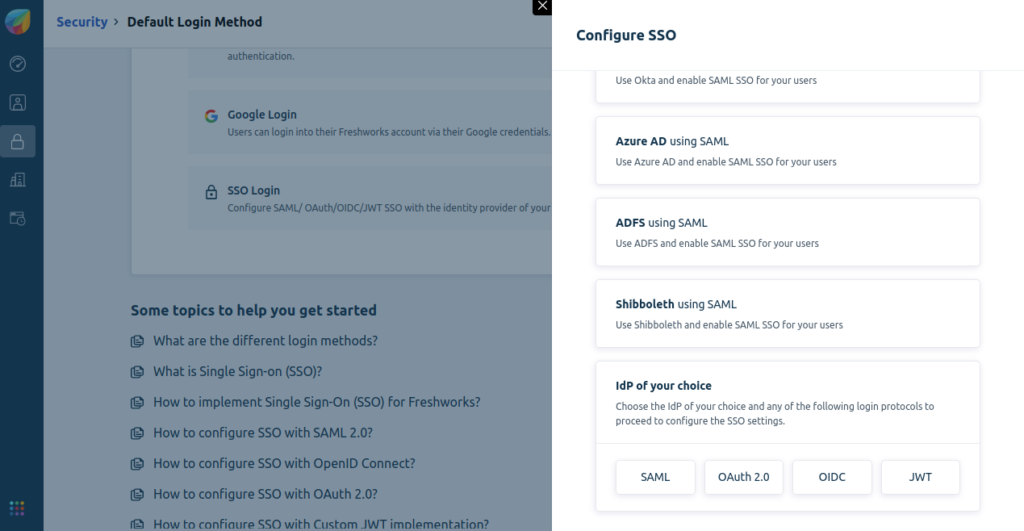This screenshot has height=531, width=1024.
Task: Select the OAuth 2.0 protocol button
Action: [743, 477]
